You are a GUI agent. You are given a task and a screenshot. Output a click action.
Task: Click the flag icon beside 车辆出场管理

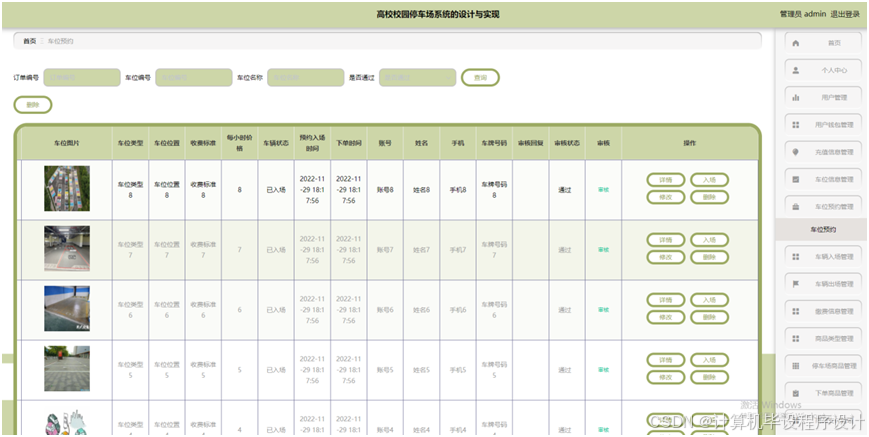point(796,284)
